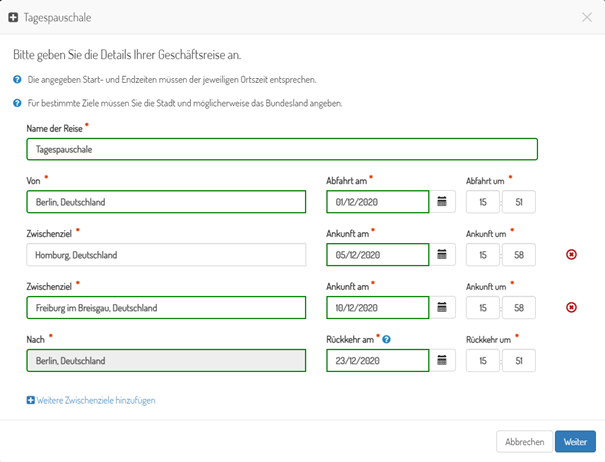The image size is (605, 462).
Task: Open calendar for Freiburg arrival date
Action: tap(442, 307)
